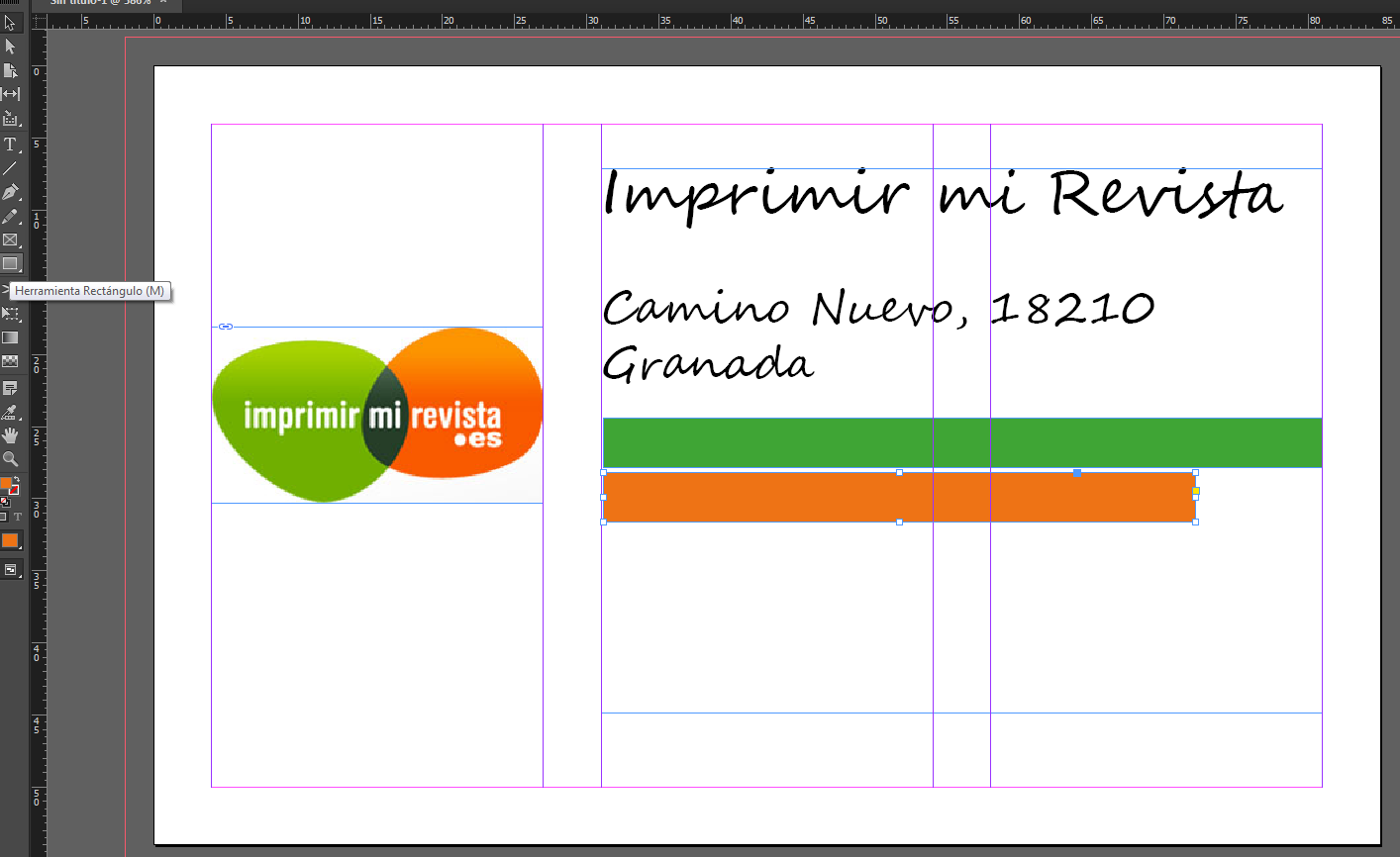This screenshot has height=857, width=1400.
Task: Click the swap fill and stroke arrow
Action: coord(17,480)
